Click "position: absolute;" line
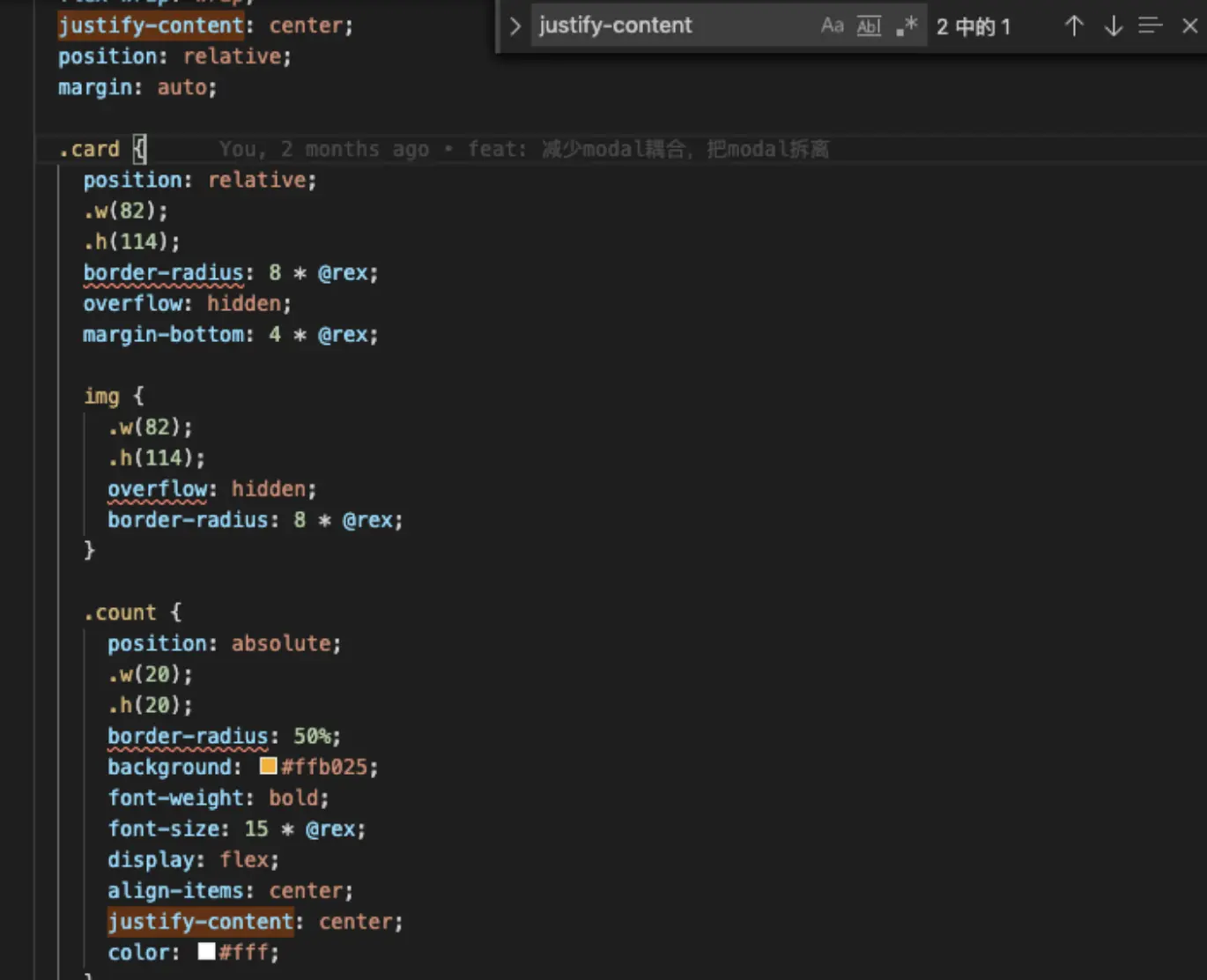 tap(225, 643)
